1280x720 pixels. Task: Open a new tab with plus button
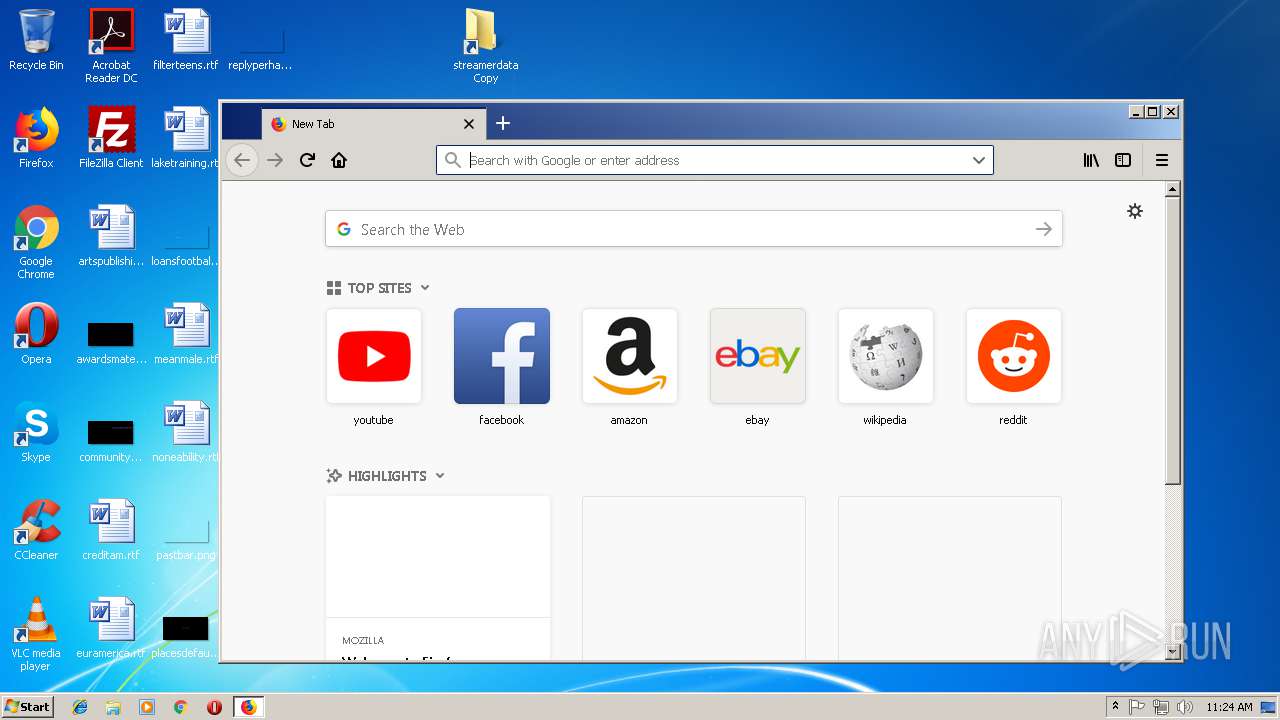coord(503,123)
